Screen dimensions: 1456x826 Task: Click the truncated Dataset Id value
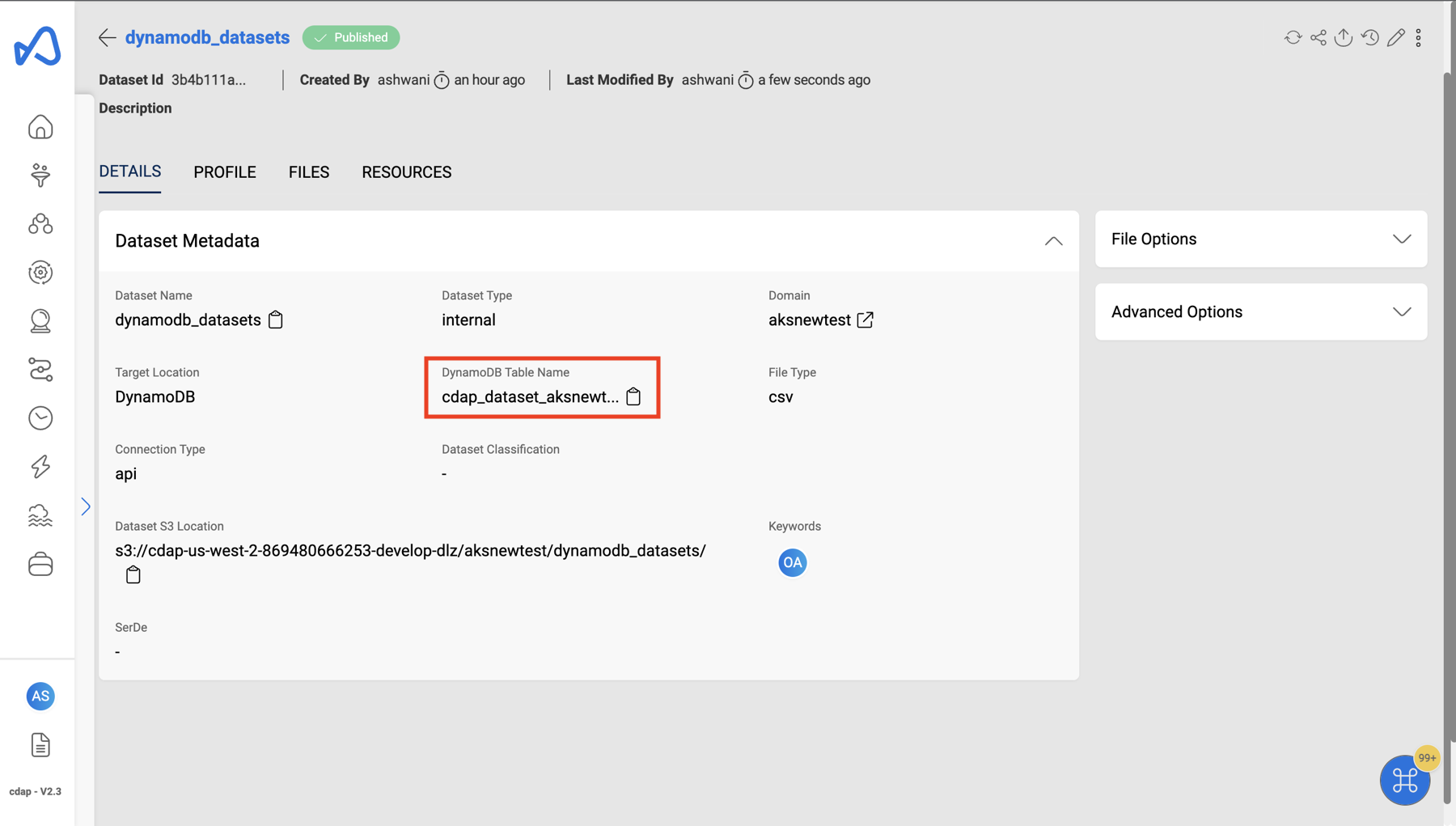tap(209, 79)
